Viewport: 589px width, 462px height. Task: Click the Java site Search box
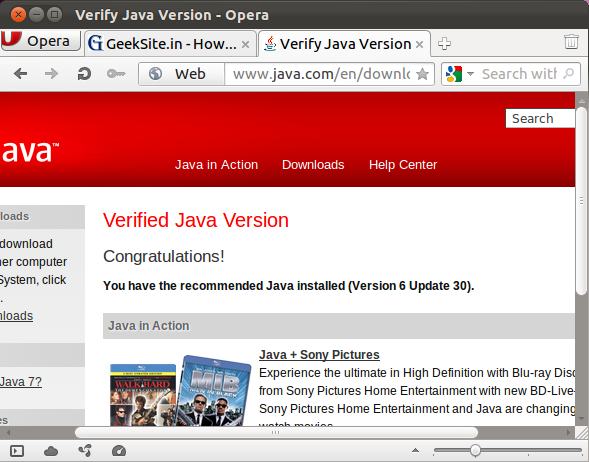pyautogui.click(x=540, y=118)
